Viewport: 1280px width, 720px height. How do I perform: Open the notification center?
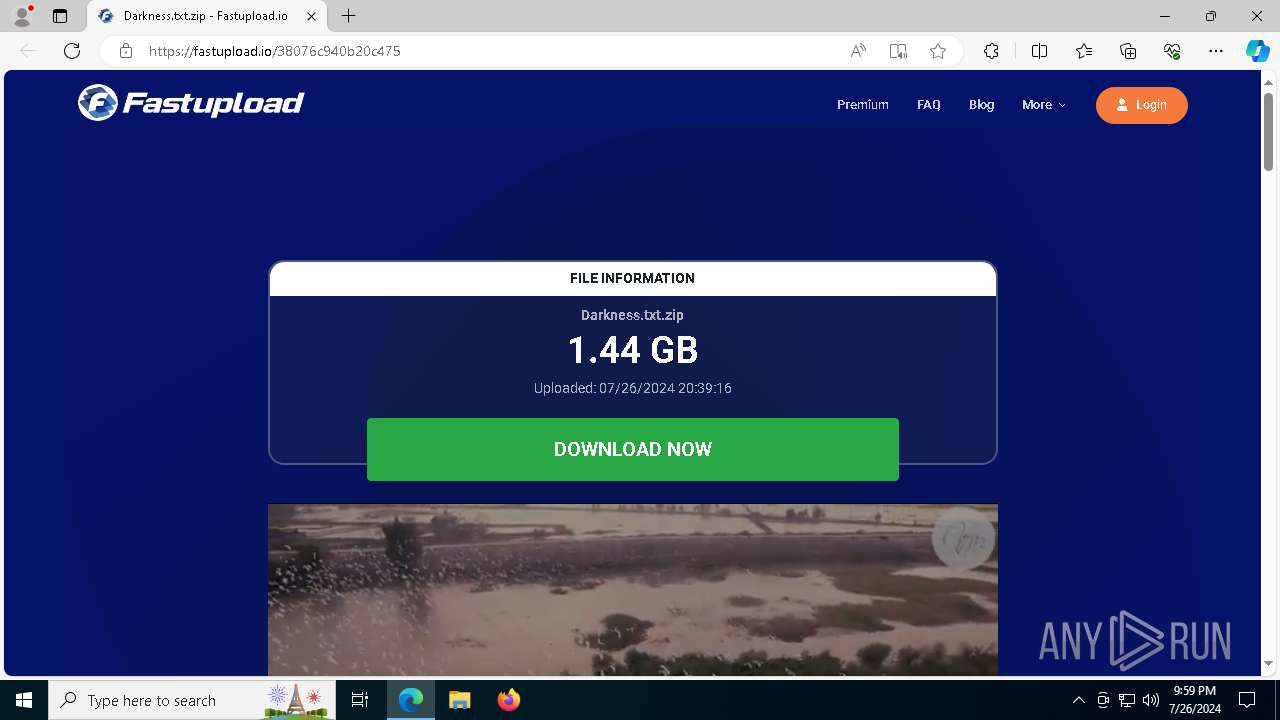pyautogui.click(x=1247, y=700)
